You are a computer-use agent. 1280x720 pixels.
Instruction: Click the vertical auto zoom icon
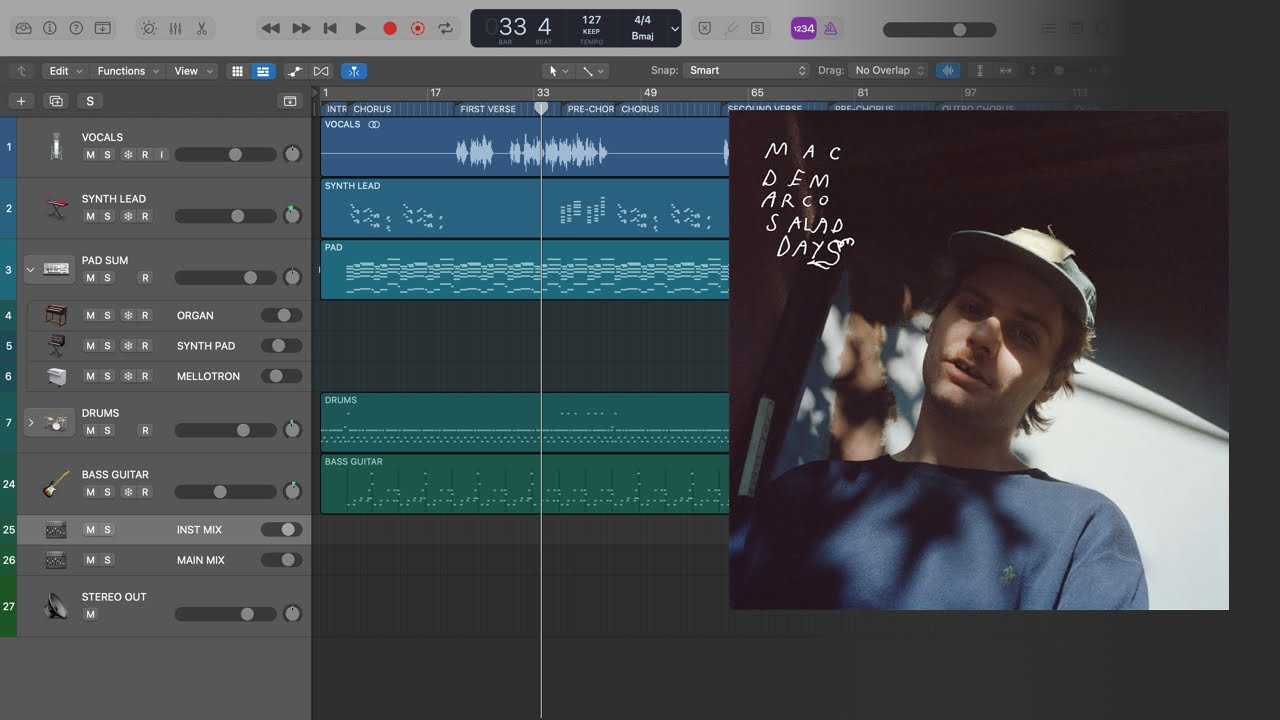tap(980, 71)
